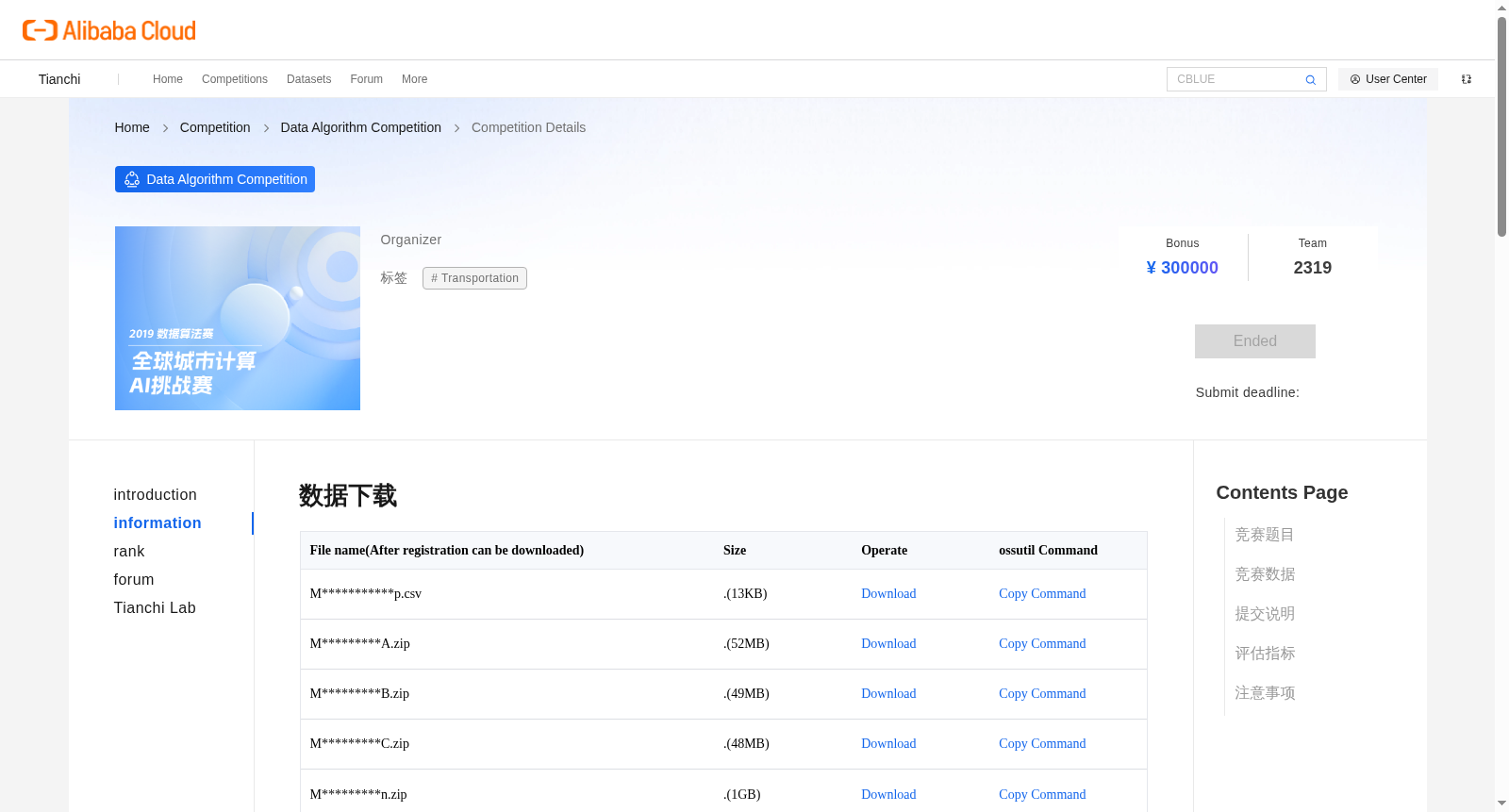The width and height of the screenshot is (1509, 812).
Task: Click the .(1GB) size cell
Action: point(742,795)
